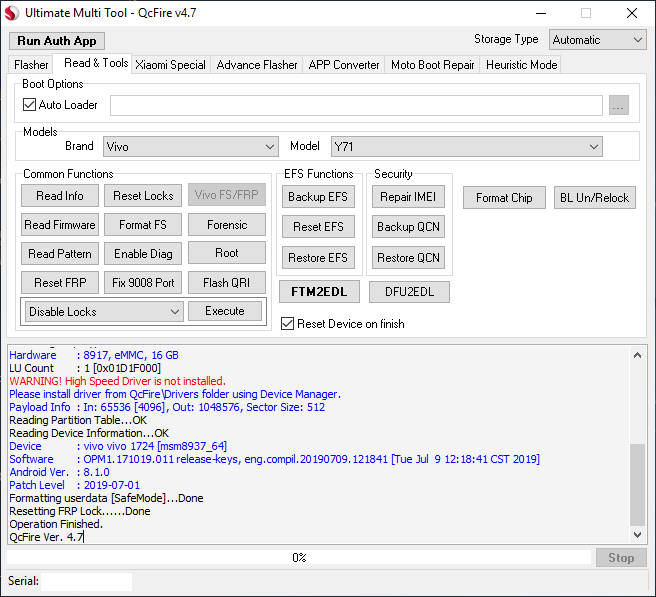
Task: Close the QcFire window
Action: (x=632, y=13)
